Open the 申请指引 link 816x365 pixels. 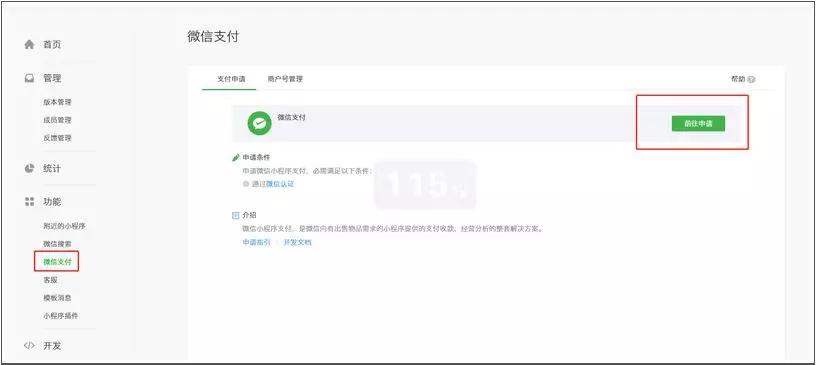click(x=257, y=242)
